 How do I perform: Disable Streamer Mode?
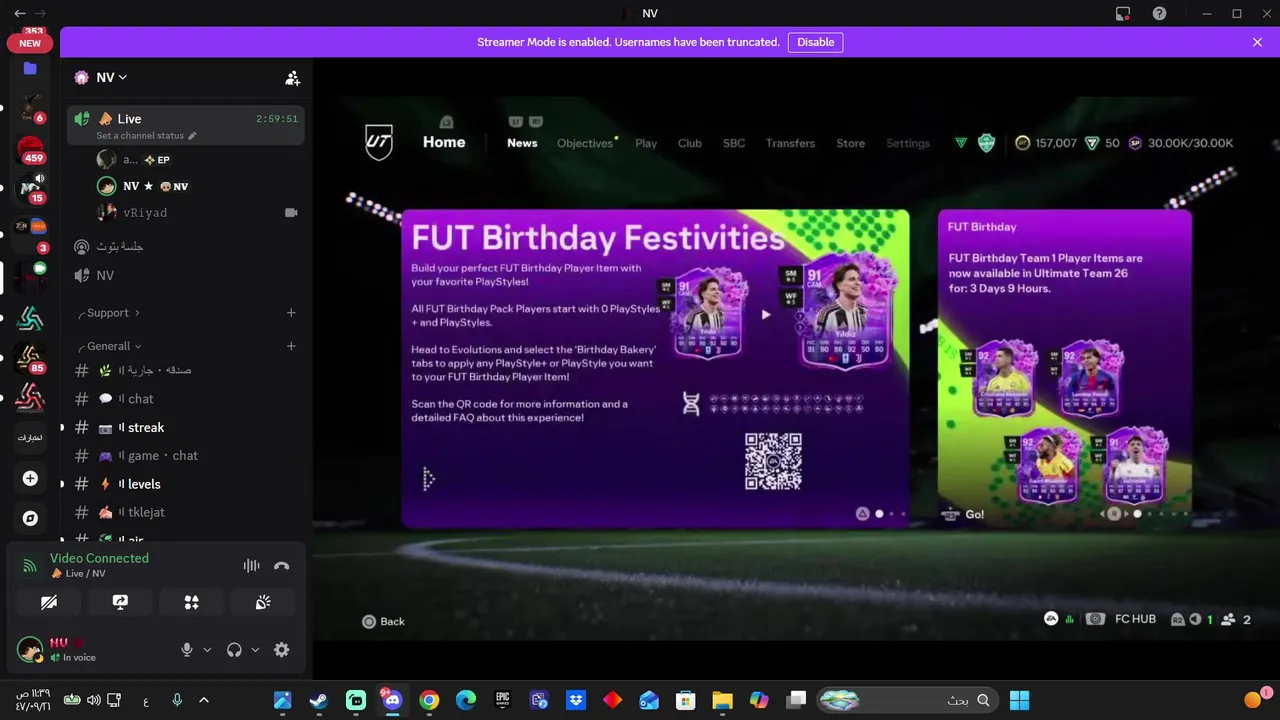(x=815, y=42)
